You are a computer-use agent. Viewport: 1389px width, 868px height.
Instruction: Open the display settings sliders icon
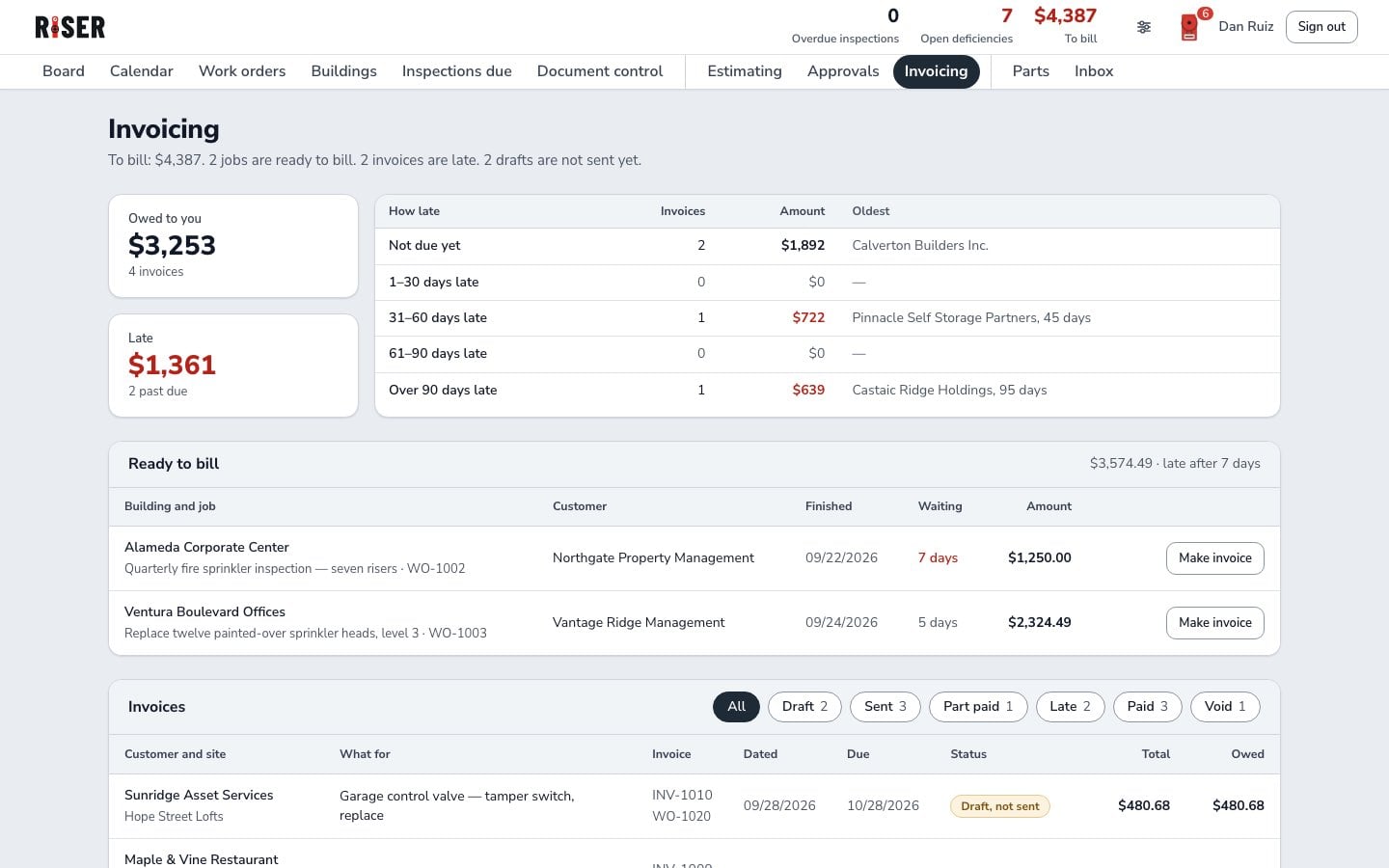click(1144, 27)
